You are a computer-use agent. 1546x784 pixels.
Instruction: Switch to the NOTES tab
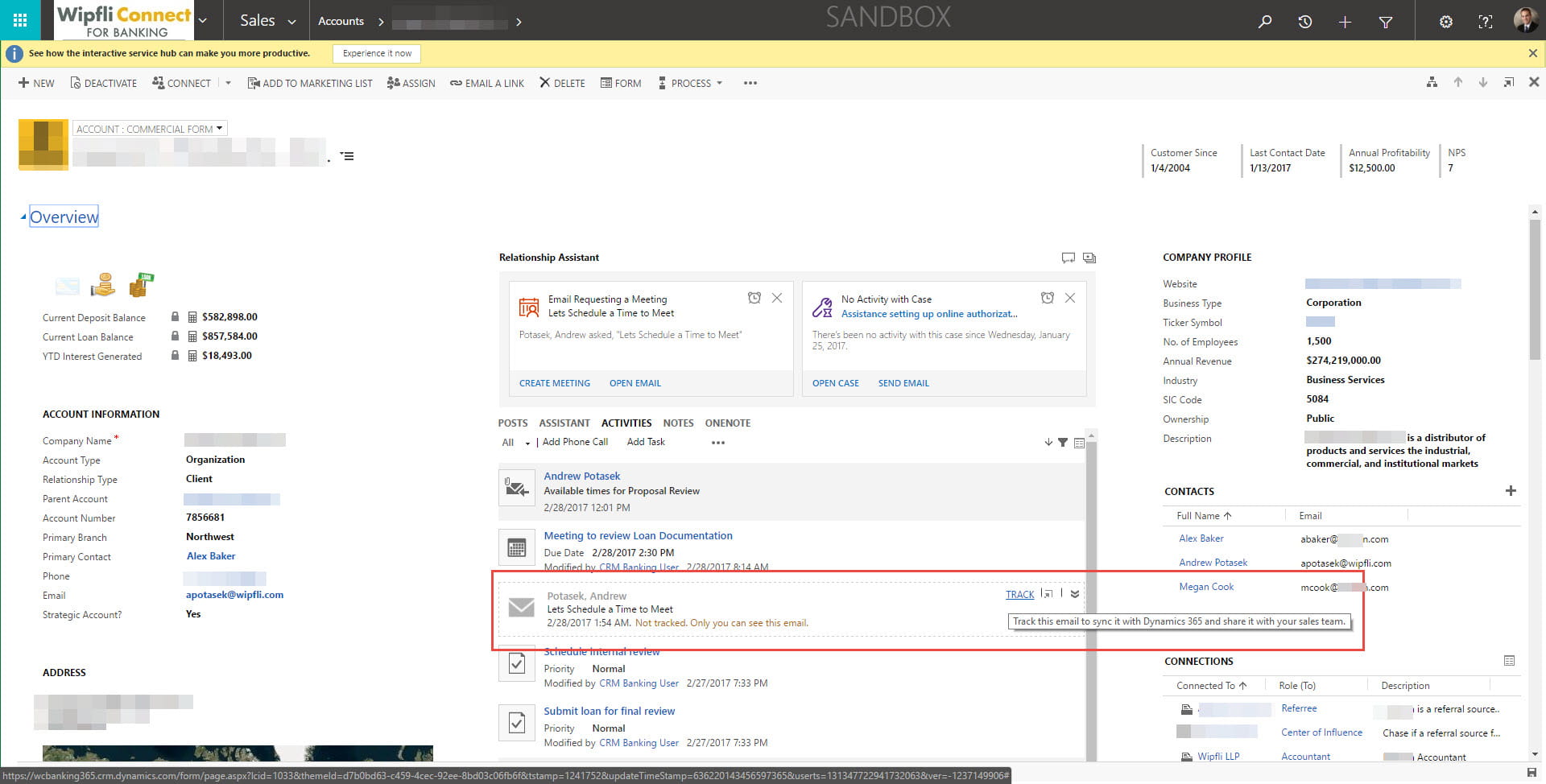click(x=678, y=423)
